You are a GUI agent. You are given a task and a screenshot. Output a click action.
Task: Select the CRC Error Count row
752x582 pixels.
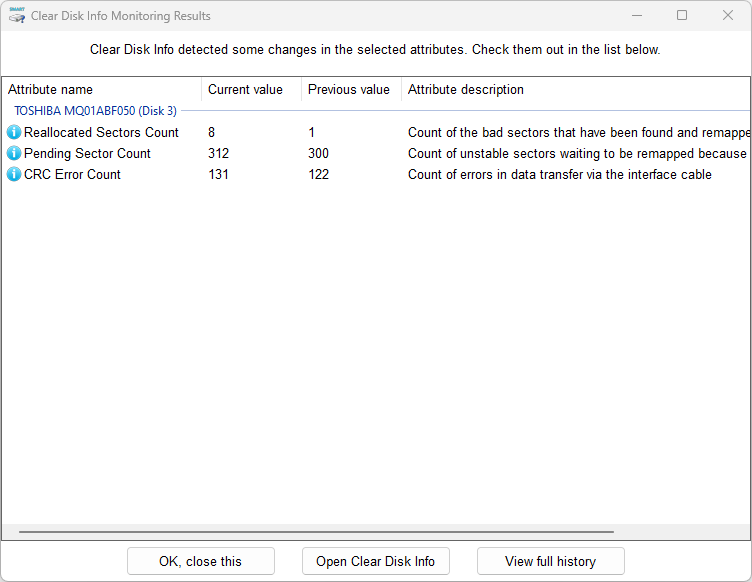pos(72,174)
